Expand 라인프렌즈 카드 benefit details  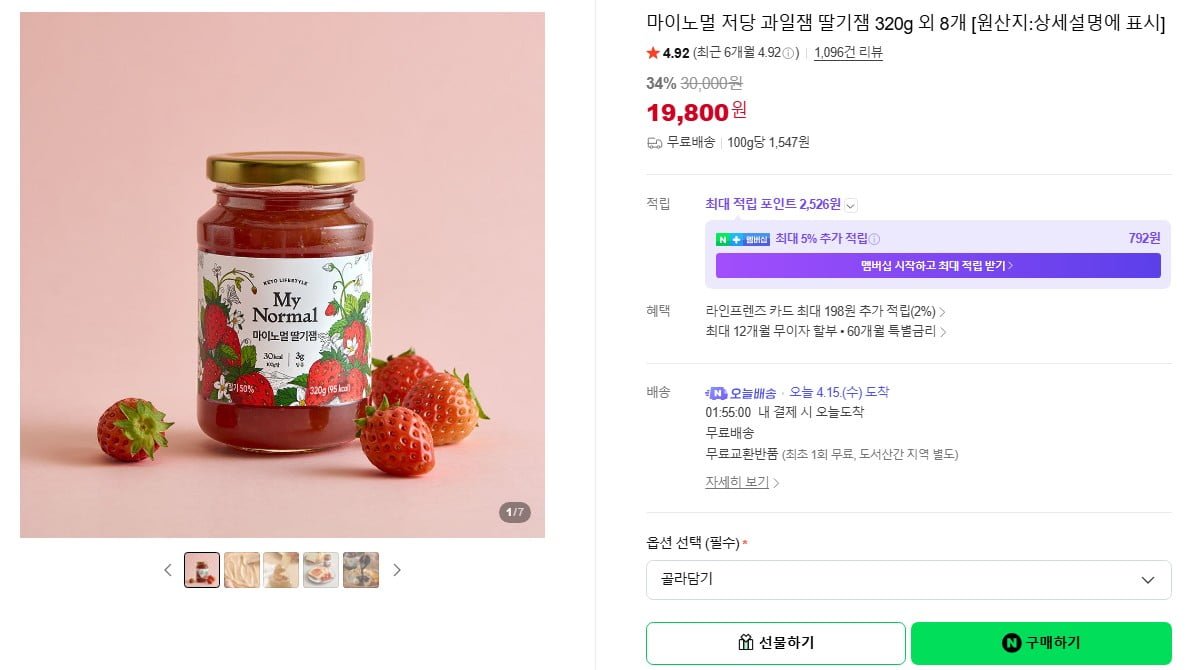943,312
